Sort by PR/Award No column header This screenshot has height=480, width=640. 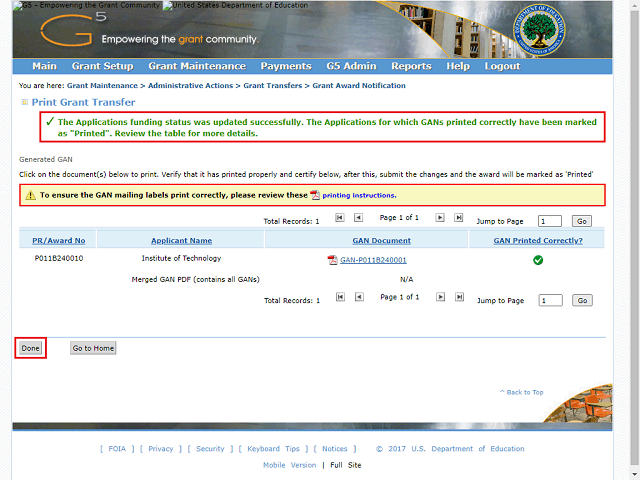[x=59, y=241]
